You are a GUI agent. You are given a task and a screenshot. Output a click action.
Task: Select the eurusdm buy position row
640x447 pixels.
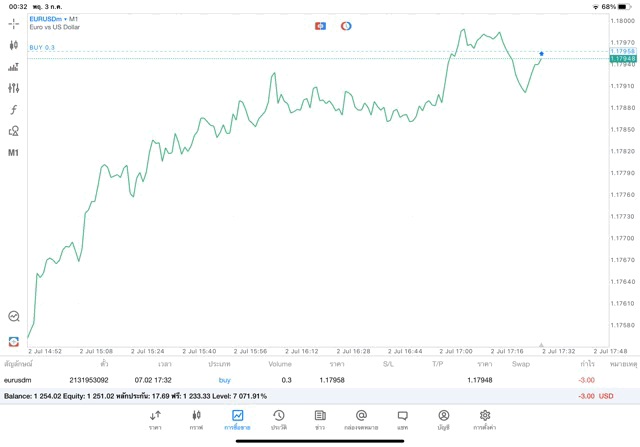300,380
